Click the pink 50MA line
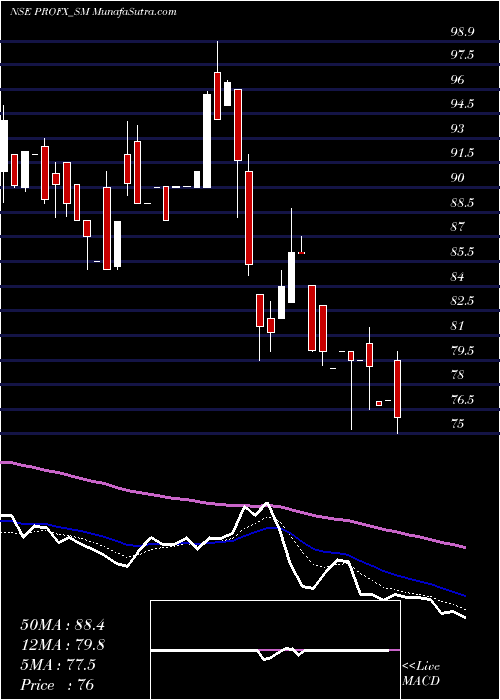This screenshot has width=500, height=700. [x=232, y=504]
